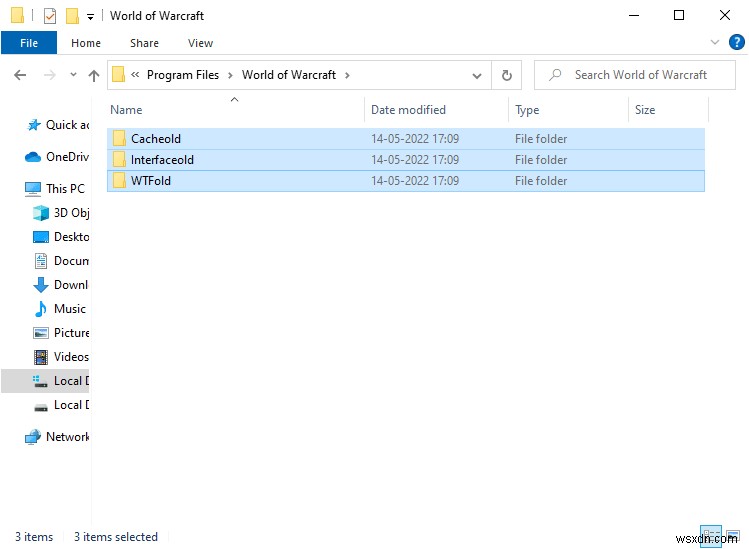
Task: Navigate to Program Files in breadcrumb
Action: 182,75
